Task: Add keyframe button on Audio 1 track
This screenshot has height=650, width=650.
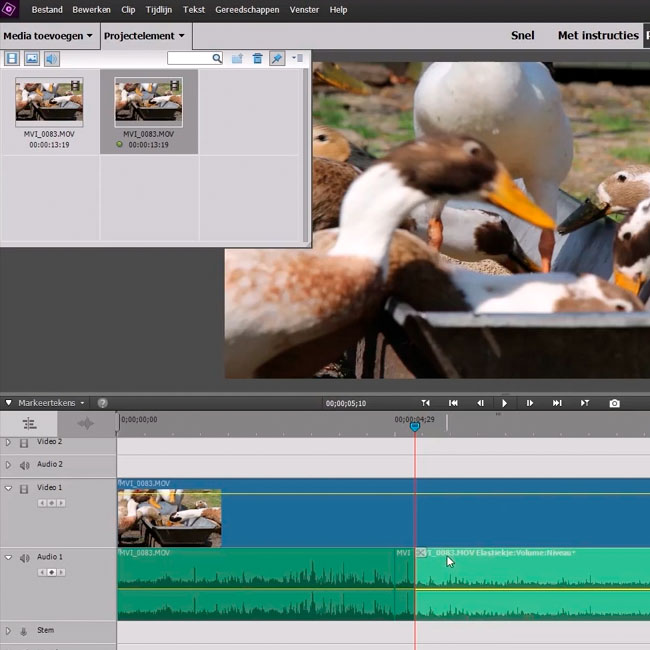Action: pos(51,573)
